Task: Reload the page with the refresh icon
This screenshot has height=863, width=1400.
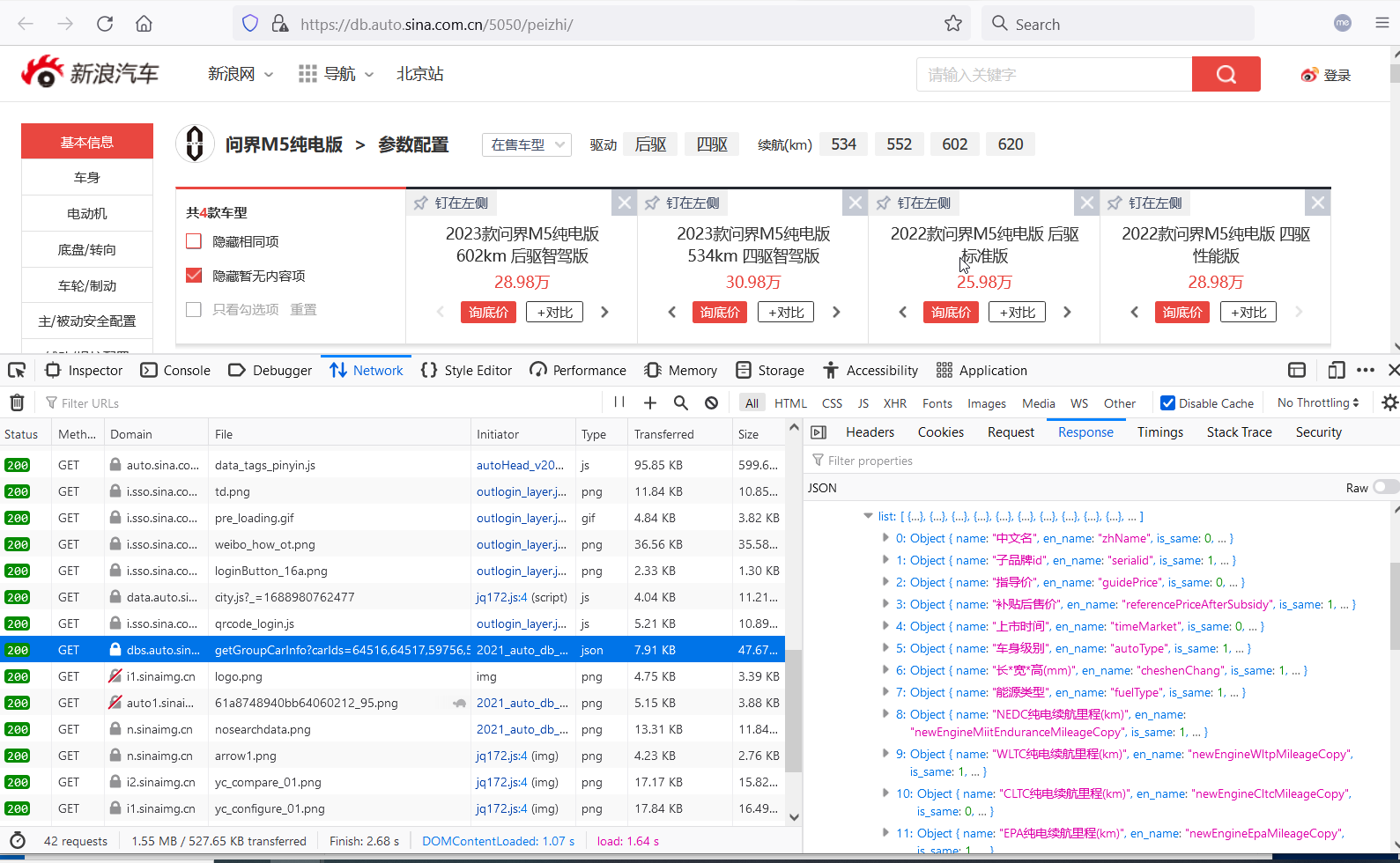Action: 105,24
